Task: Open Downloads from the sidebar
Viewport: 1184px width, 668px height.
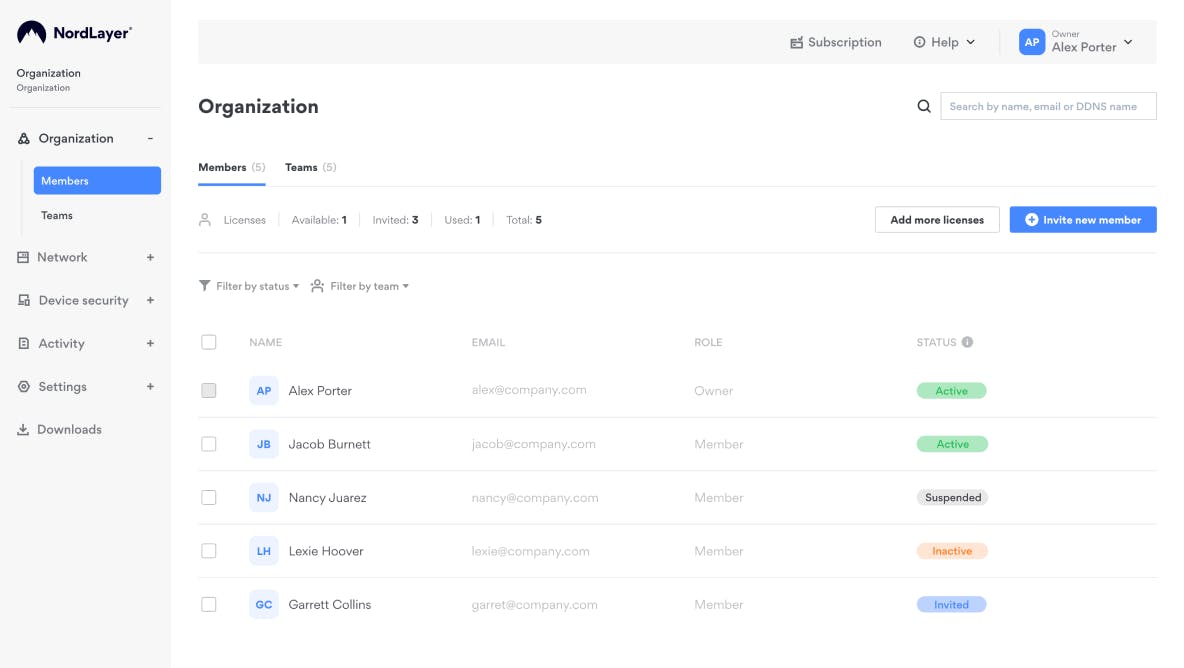Action: click(x=69, y=429)
